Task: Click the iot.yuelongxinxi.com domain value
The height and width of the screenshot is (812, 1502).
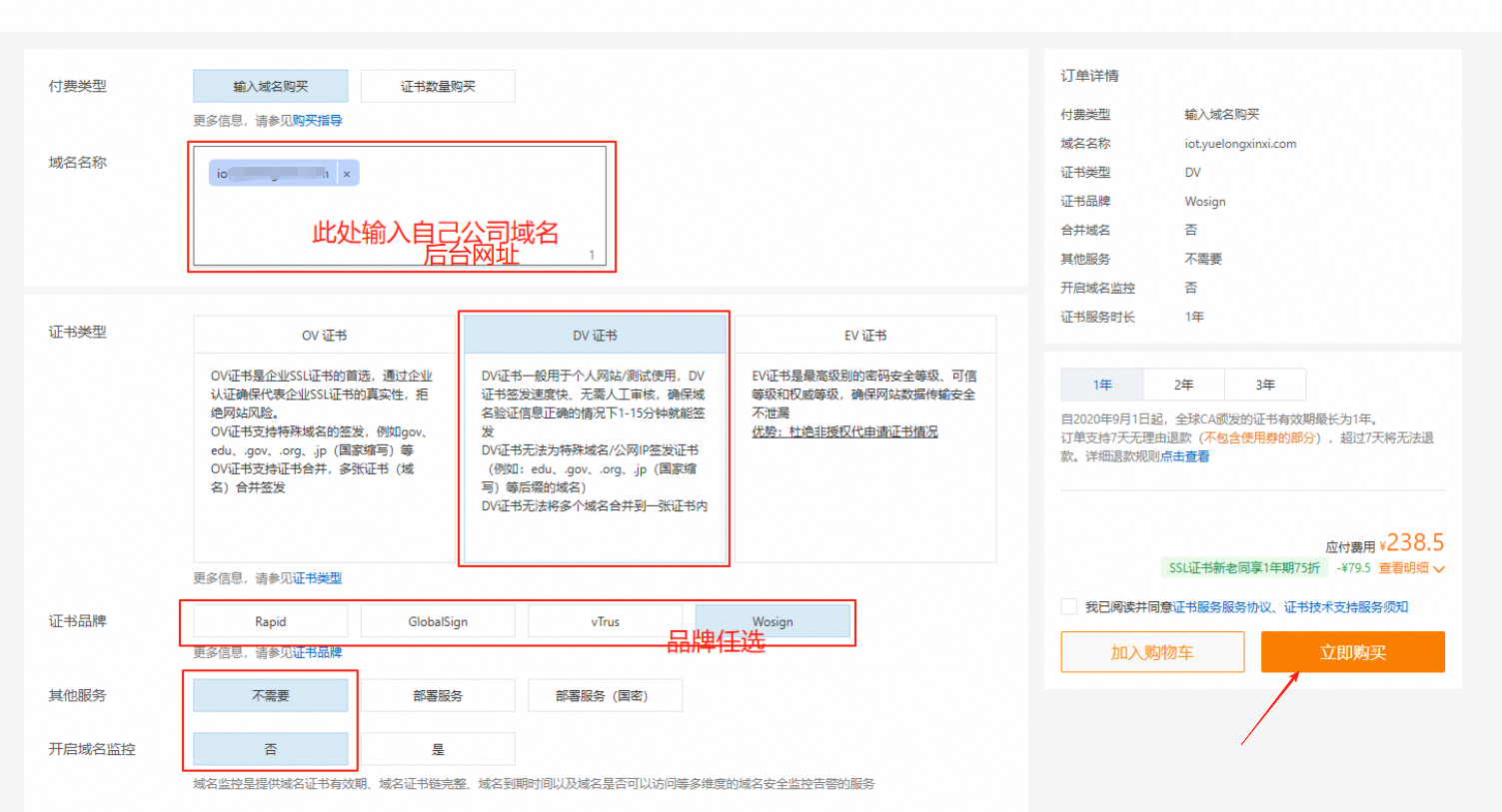Action: point(1240,144)
